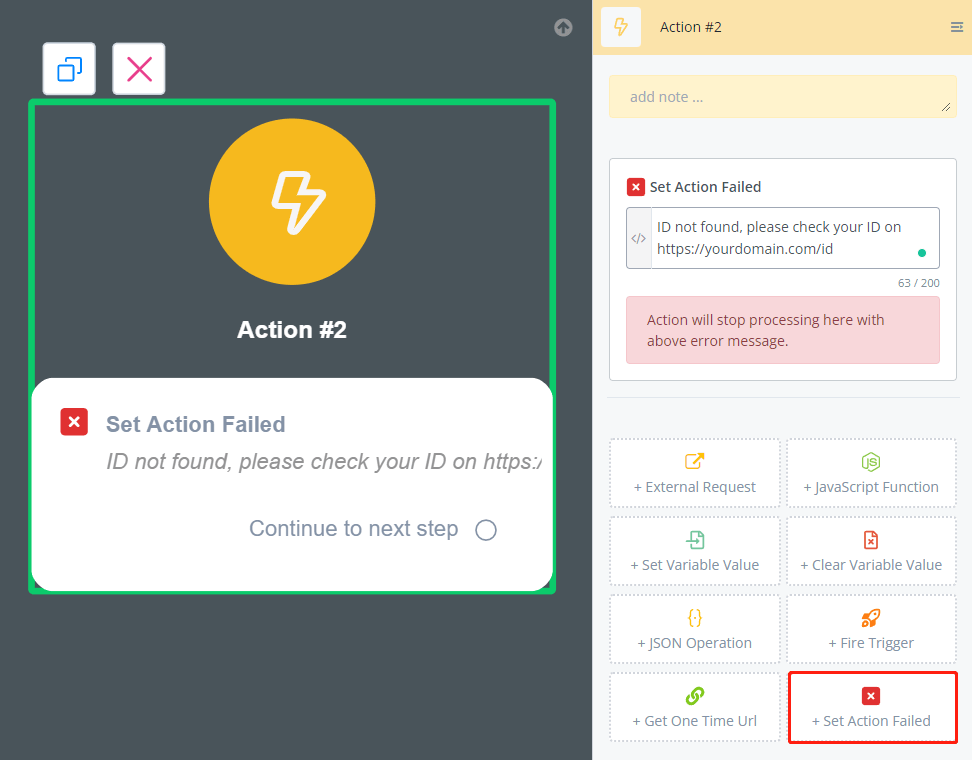The image size is (972, 760).
Task: Click the up arrow circle icon
Action: click(563, 28)
